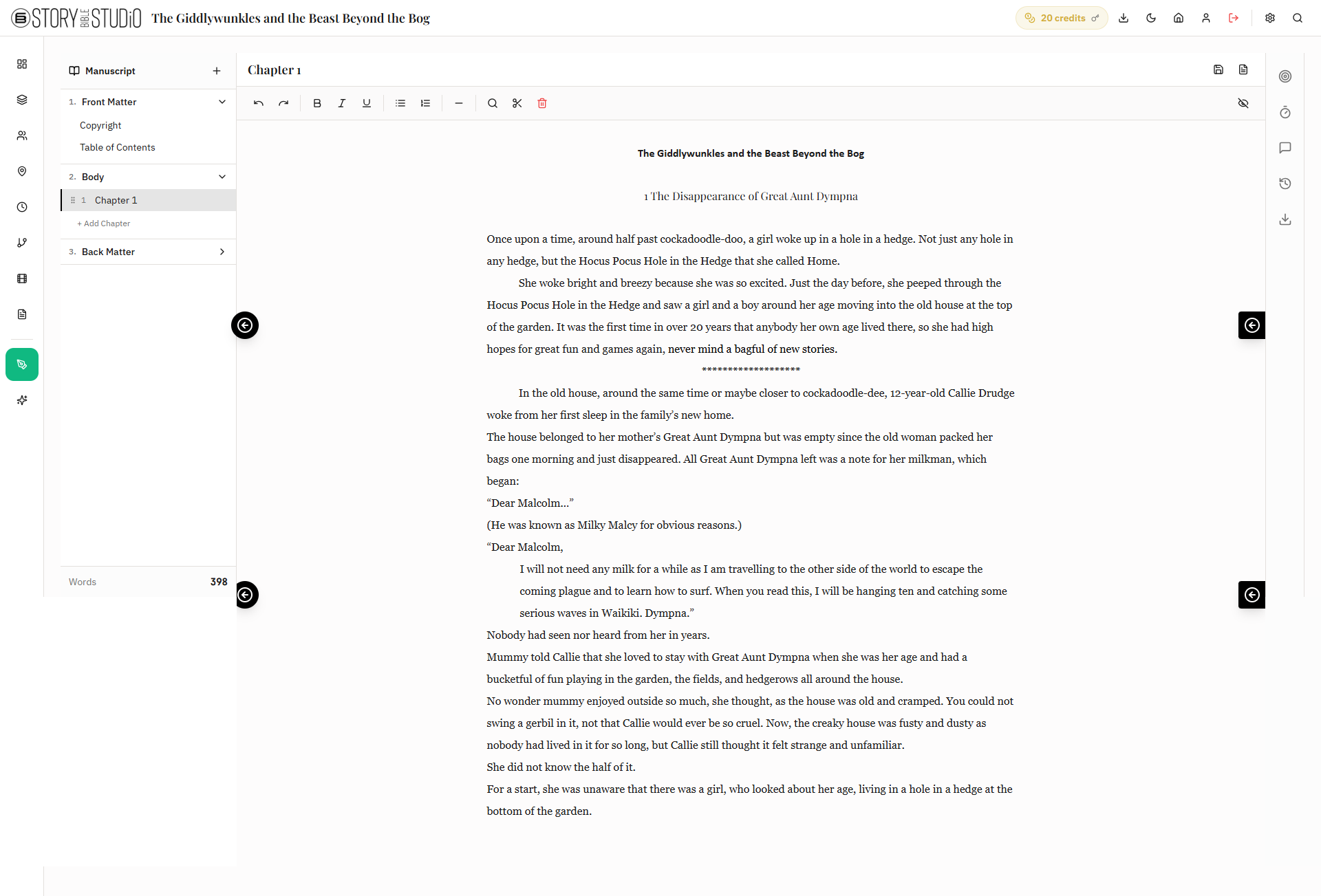Open the target goals icon on right panel
The width and height of the screenshot is (1321, 896).
point(1285,76)
